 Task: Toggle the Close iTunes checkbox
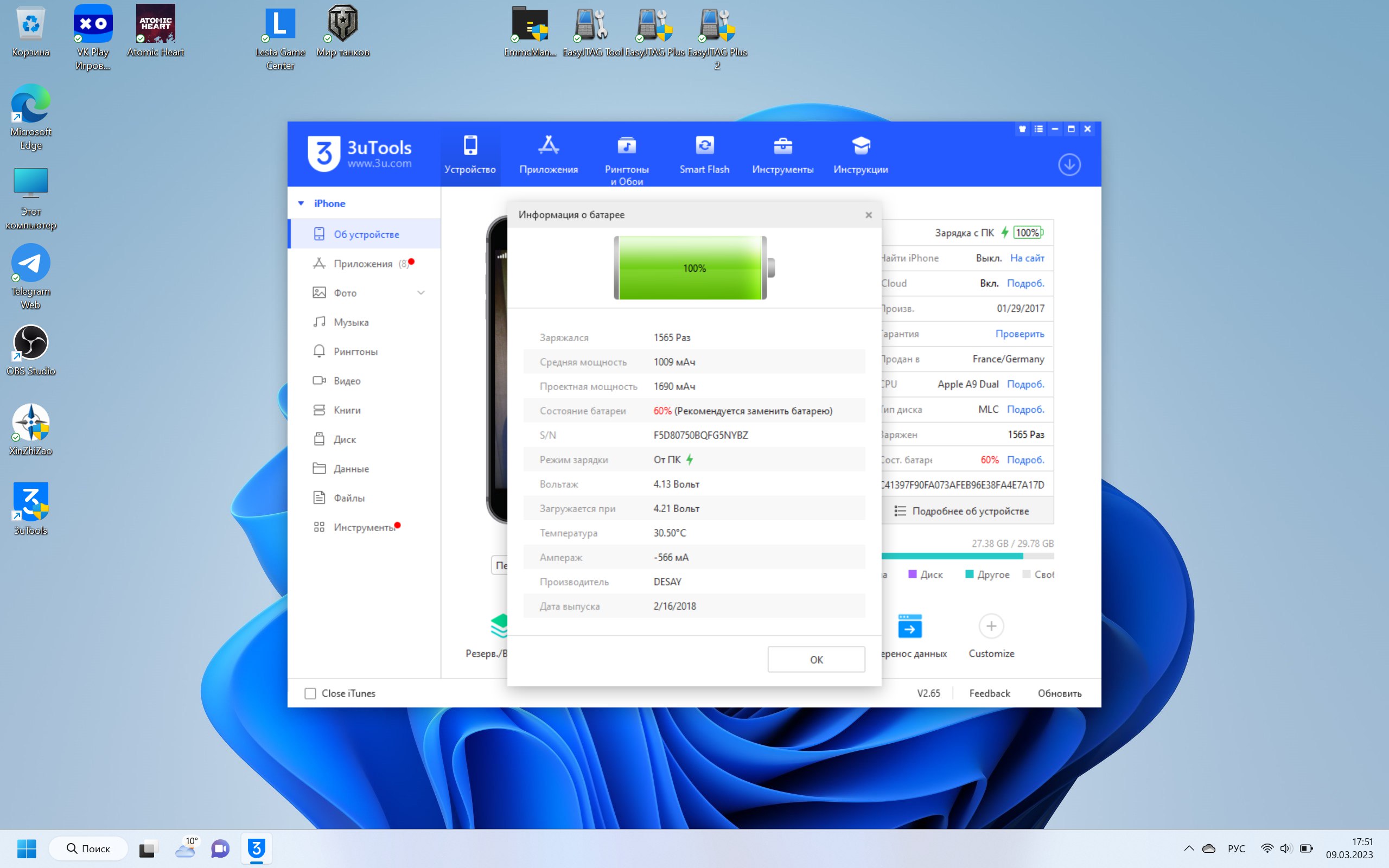pos(310,693)
